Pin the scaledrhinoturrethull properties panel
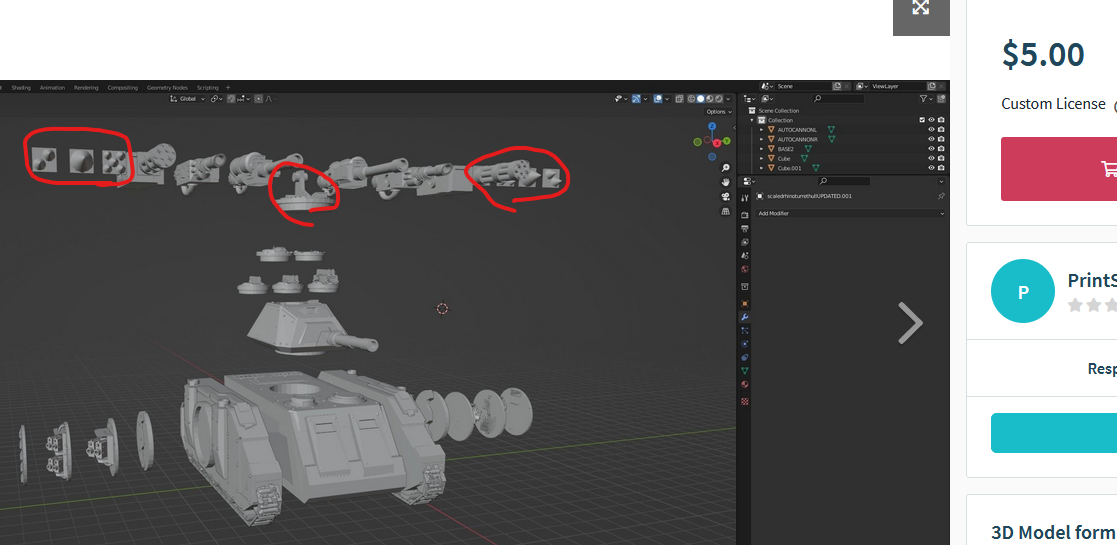Screen dimensions: 1117x545 pyautogui.click(x=941, y=196)
